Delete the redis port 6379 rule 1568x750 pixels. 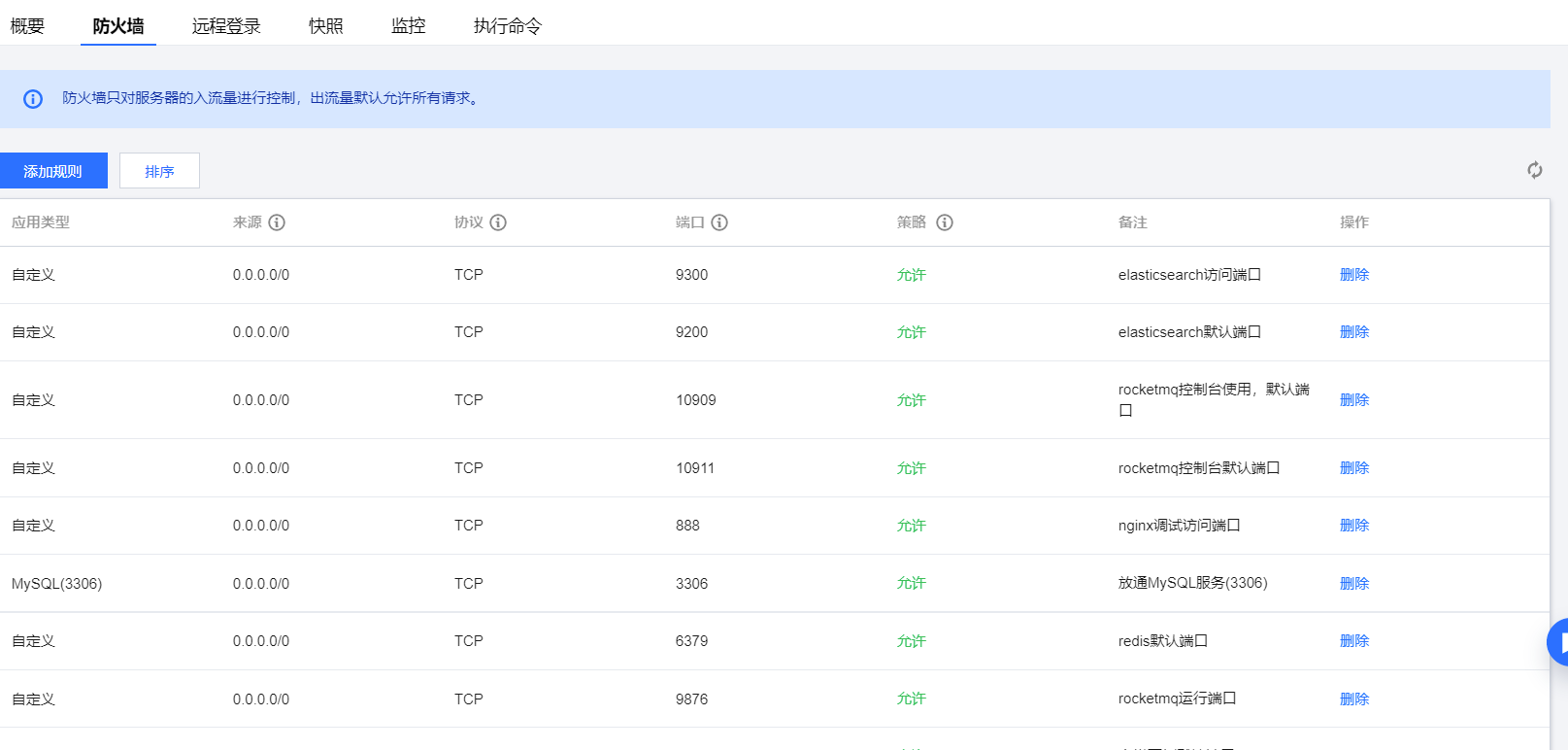(1353, 641)
